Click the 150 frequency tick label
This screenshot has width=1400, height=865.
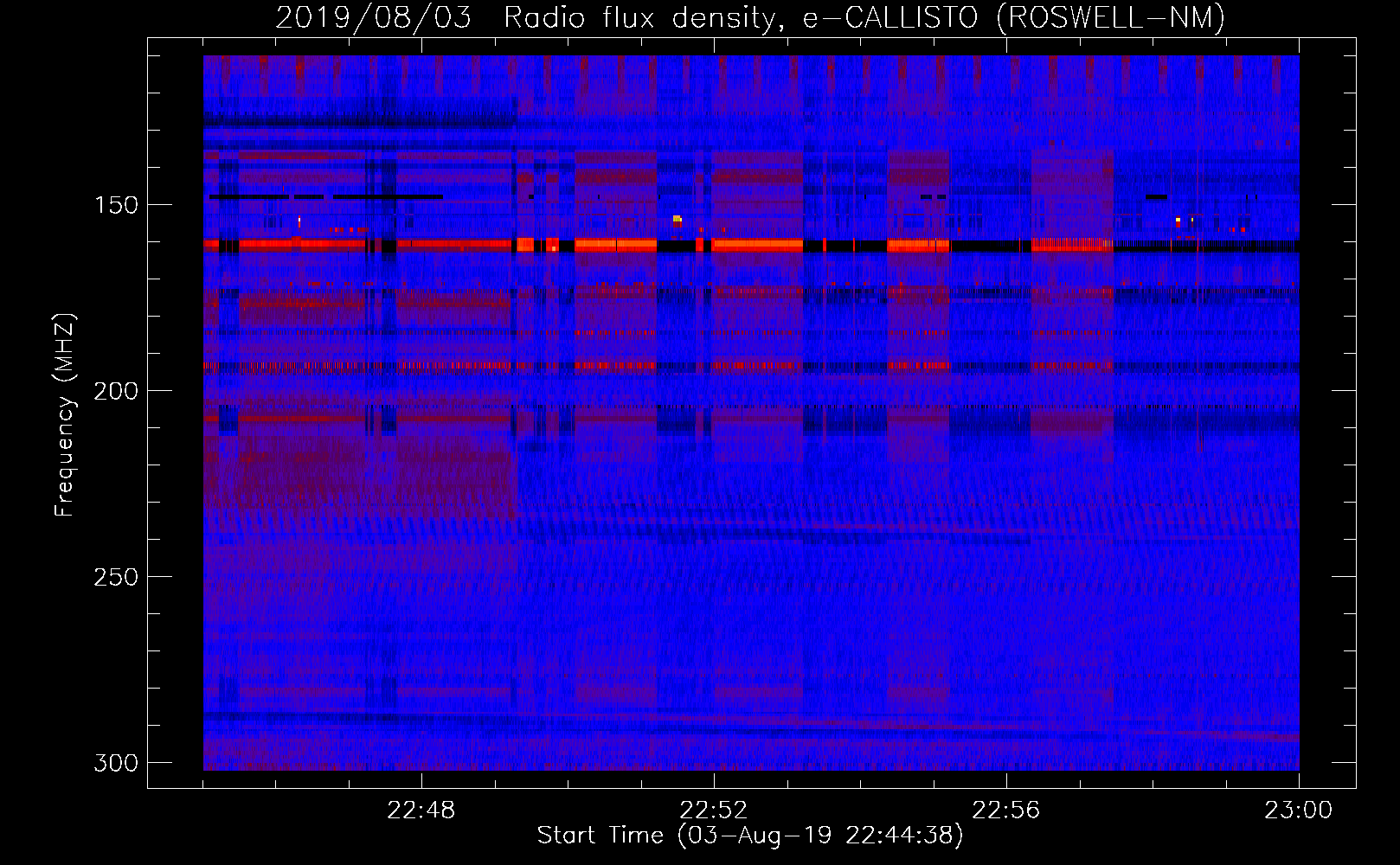tap(116, 205)
